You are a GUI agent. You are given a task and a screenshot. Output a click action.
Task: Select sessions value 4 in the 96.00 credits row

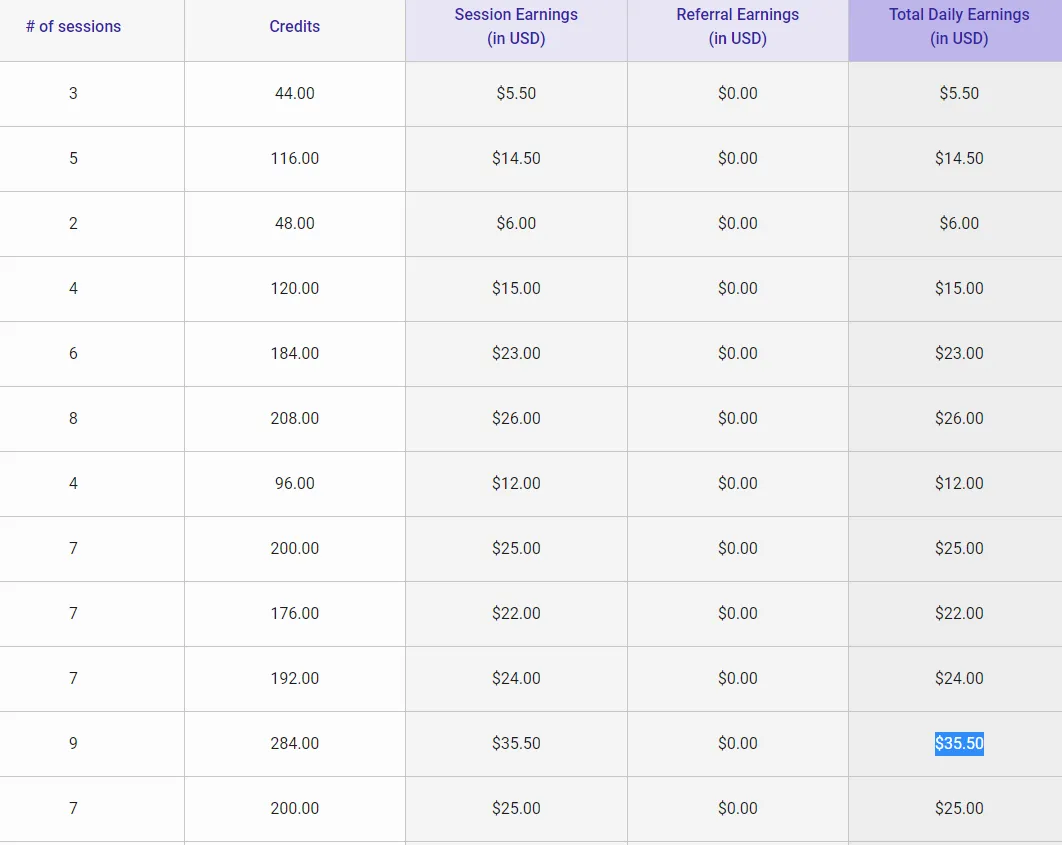point(73,483)
